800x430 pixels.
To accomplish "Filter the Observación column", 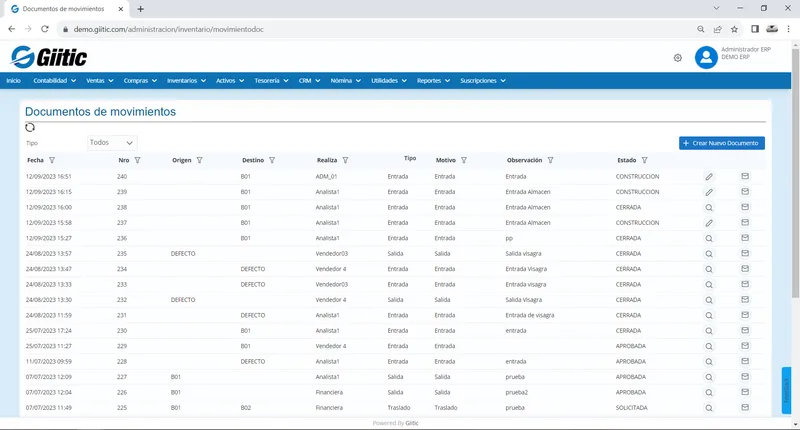I will tap(551, 160).
